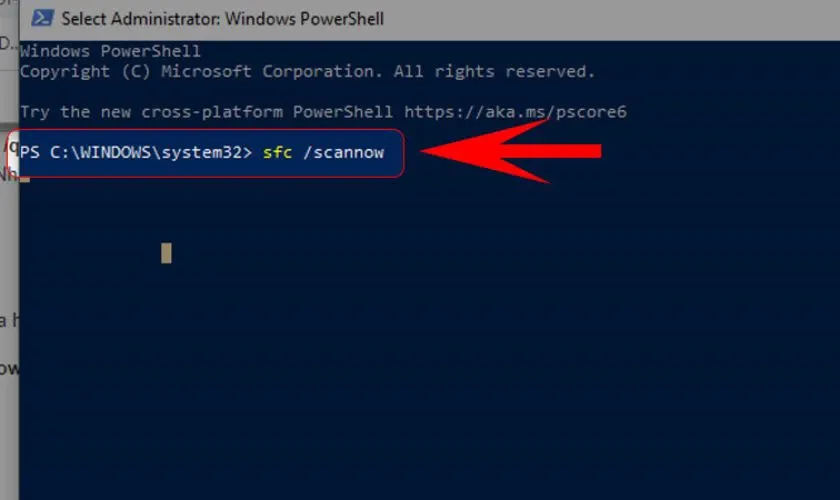
Task: Click the 'sfc' command word
Action: click(276, 152)
